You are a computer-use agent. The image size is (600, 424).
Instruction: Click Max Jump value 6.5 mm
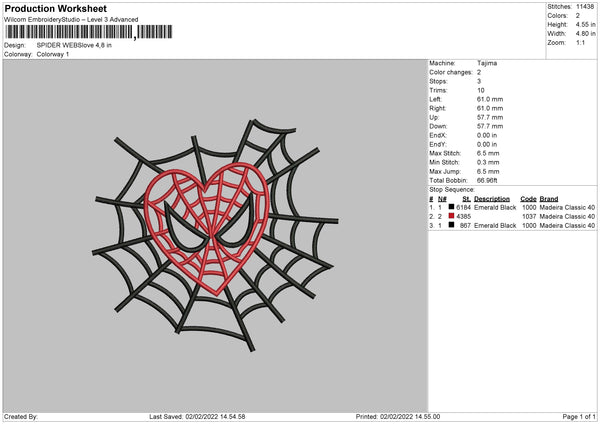tap(488, 171)
